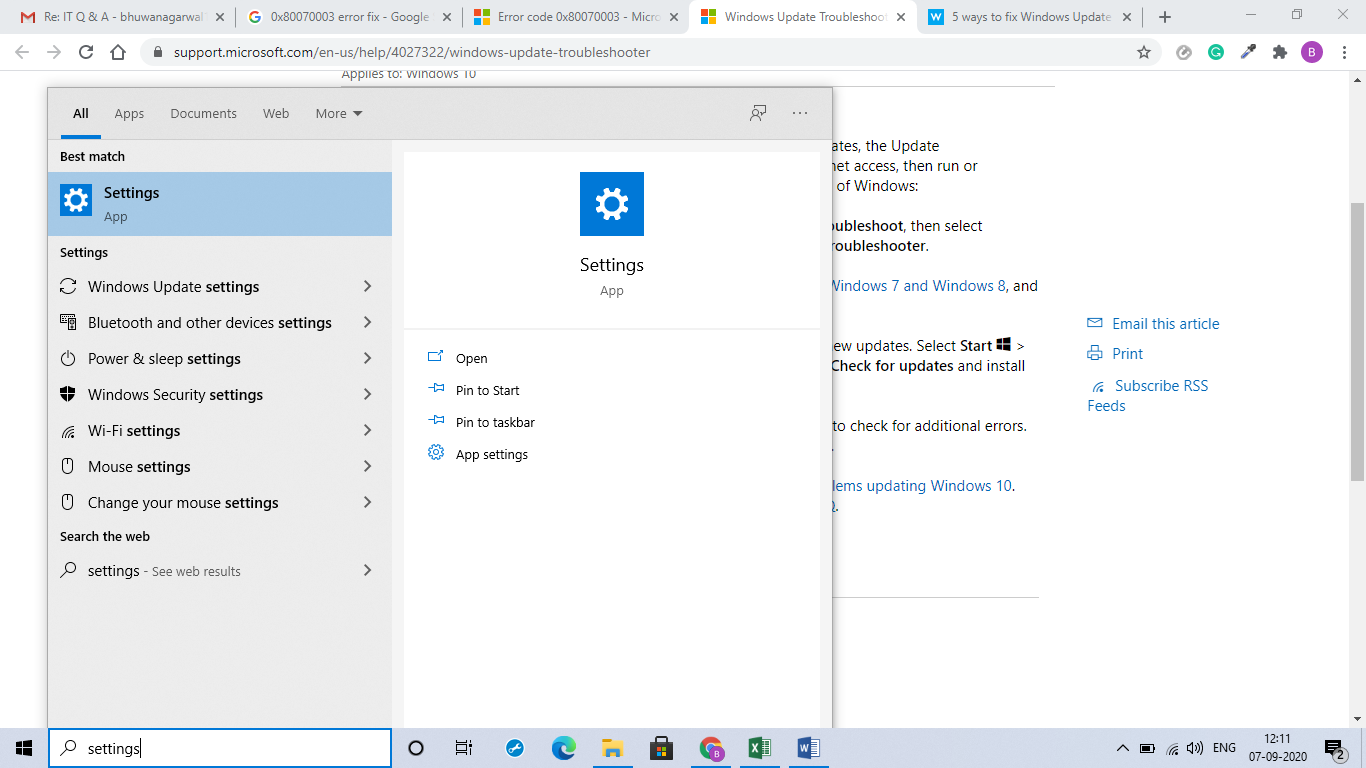The height and width of the screenshot is (768, 1366).
Task: Open Microsoft Edge from the taskbar
Action: [x=563, y=747]
